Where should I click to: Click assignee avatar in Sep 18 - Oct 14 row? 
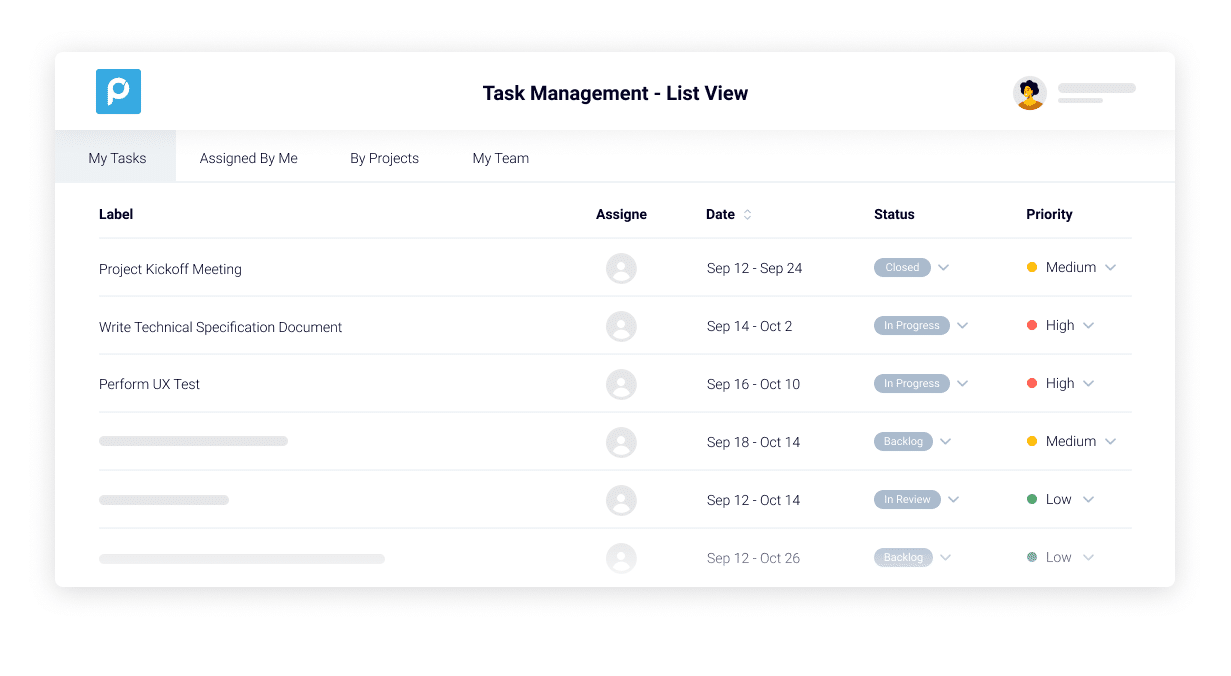pos(621,442)
